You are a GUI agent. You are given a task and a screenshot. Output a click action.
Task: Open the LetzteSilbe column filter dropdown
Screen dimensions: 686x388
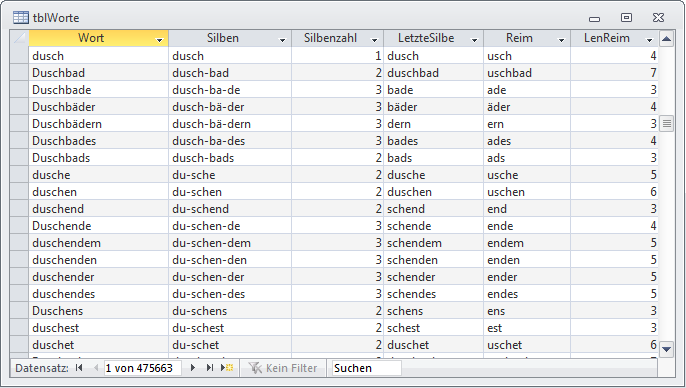coord(474,40)
